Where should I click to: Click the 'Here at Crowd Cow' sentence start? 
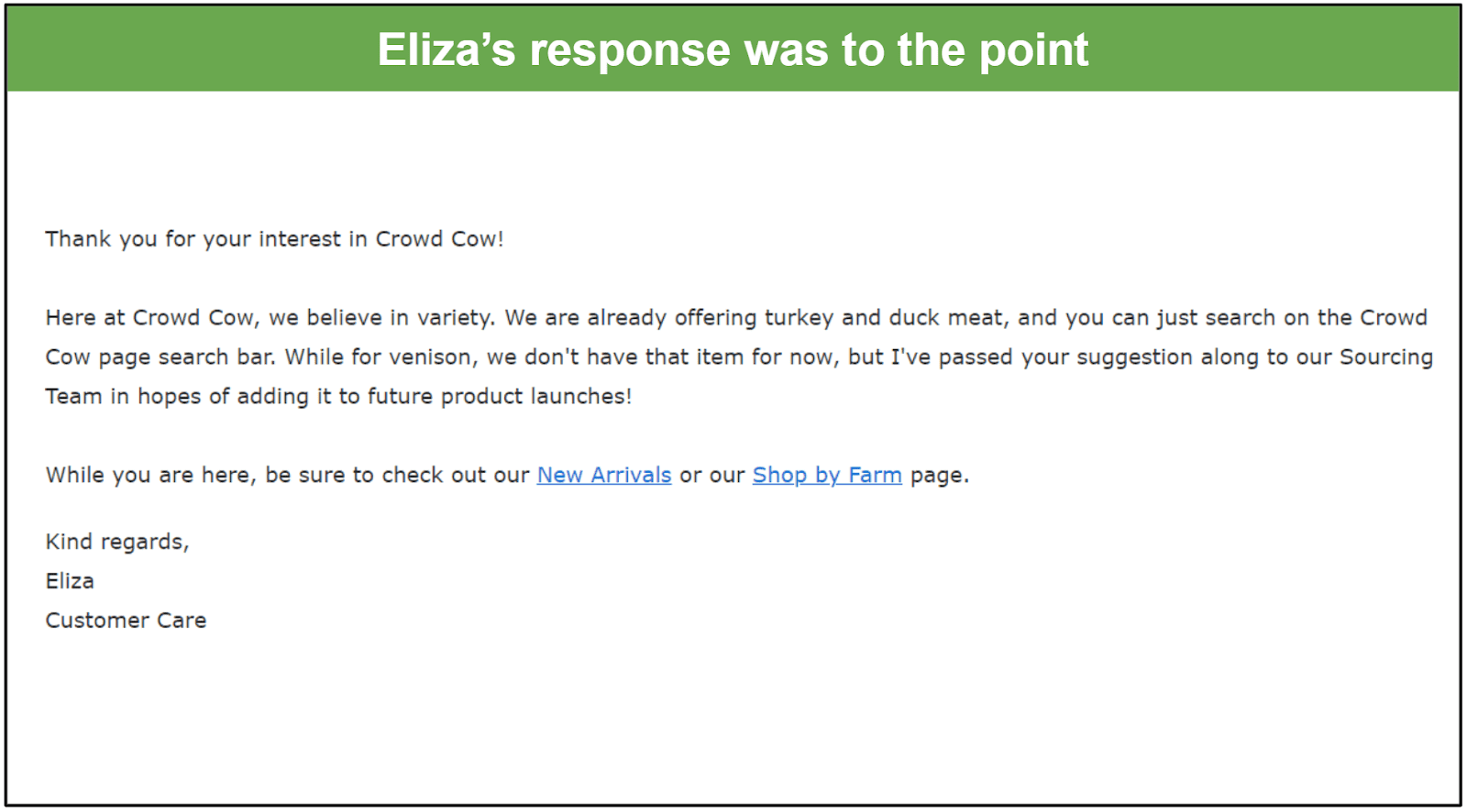149,318
